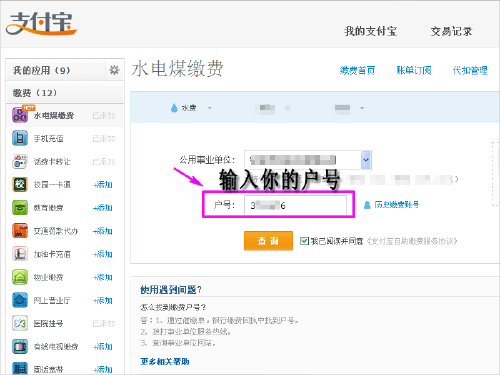Click the 网上营业厅 blue icon
The image size is (500, 375).
pyautogui.click(x=20, y=300)
